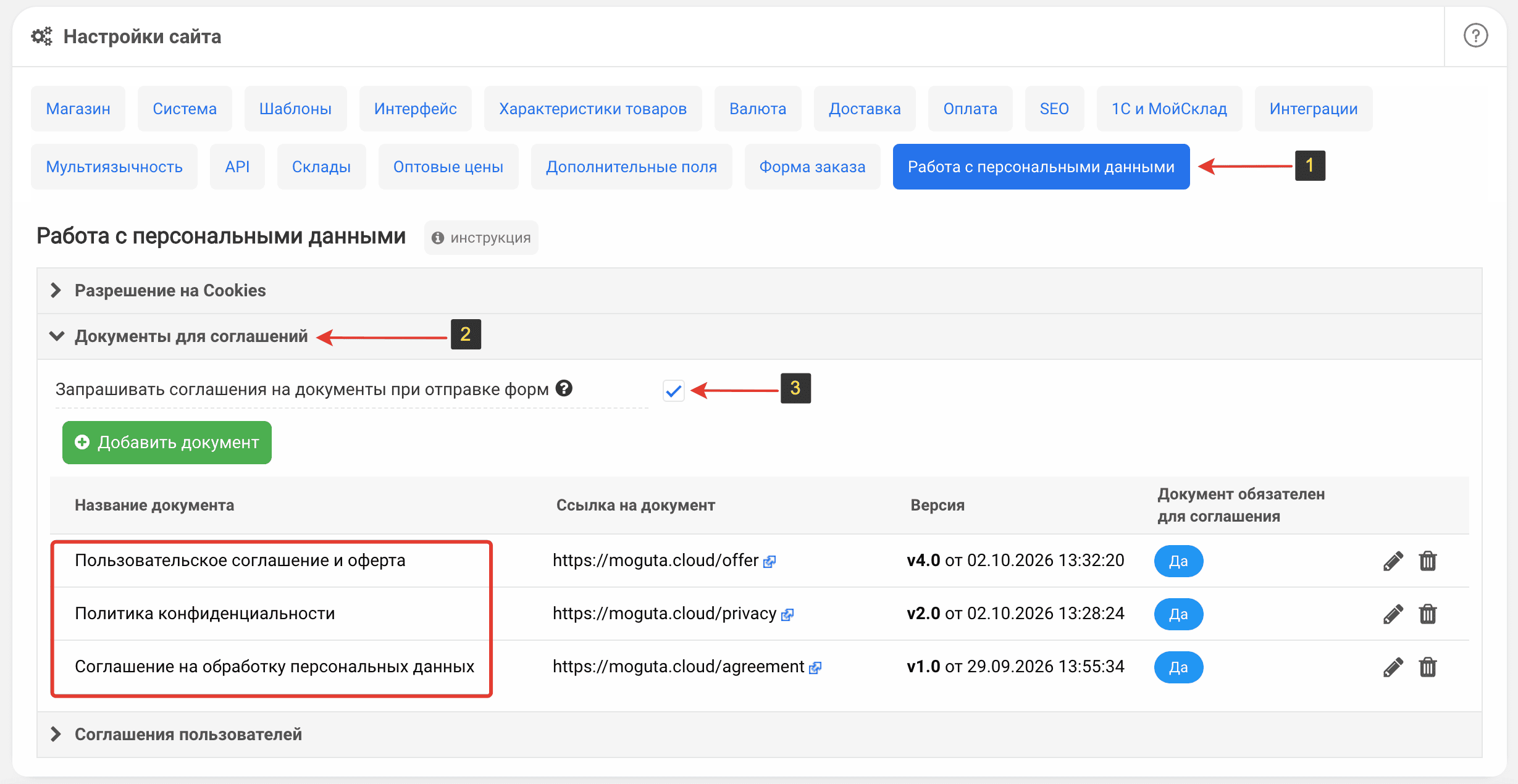Select the Доставка tab
The image size is (1518, 784).
(x=865, y=109)
